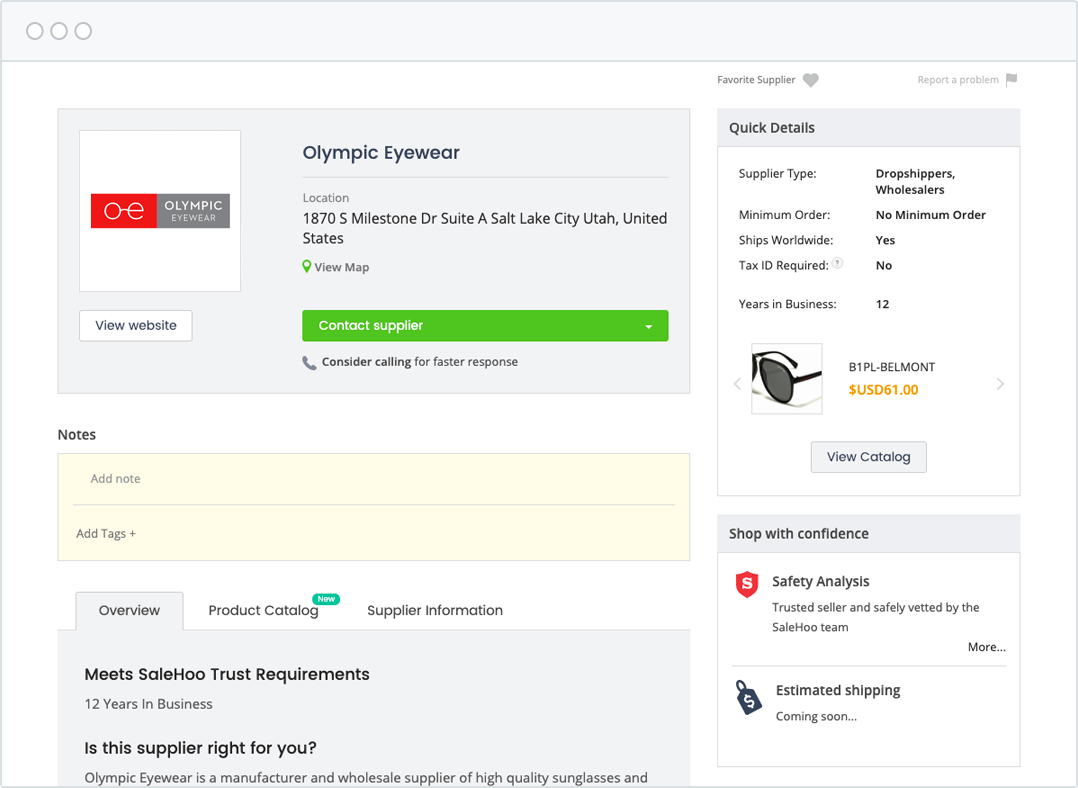Switch to the Product Catalog tab
1078x788 pixels.
263,611
